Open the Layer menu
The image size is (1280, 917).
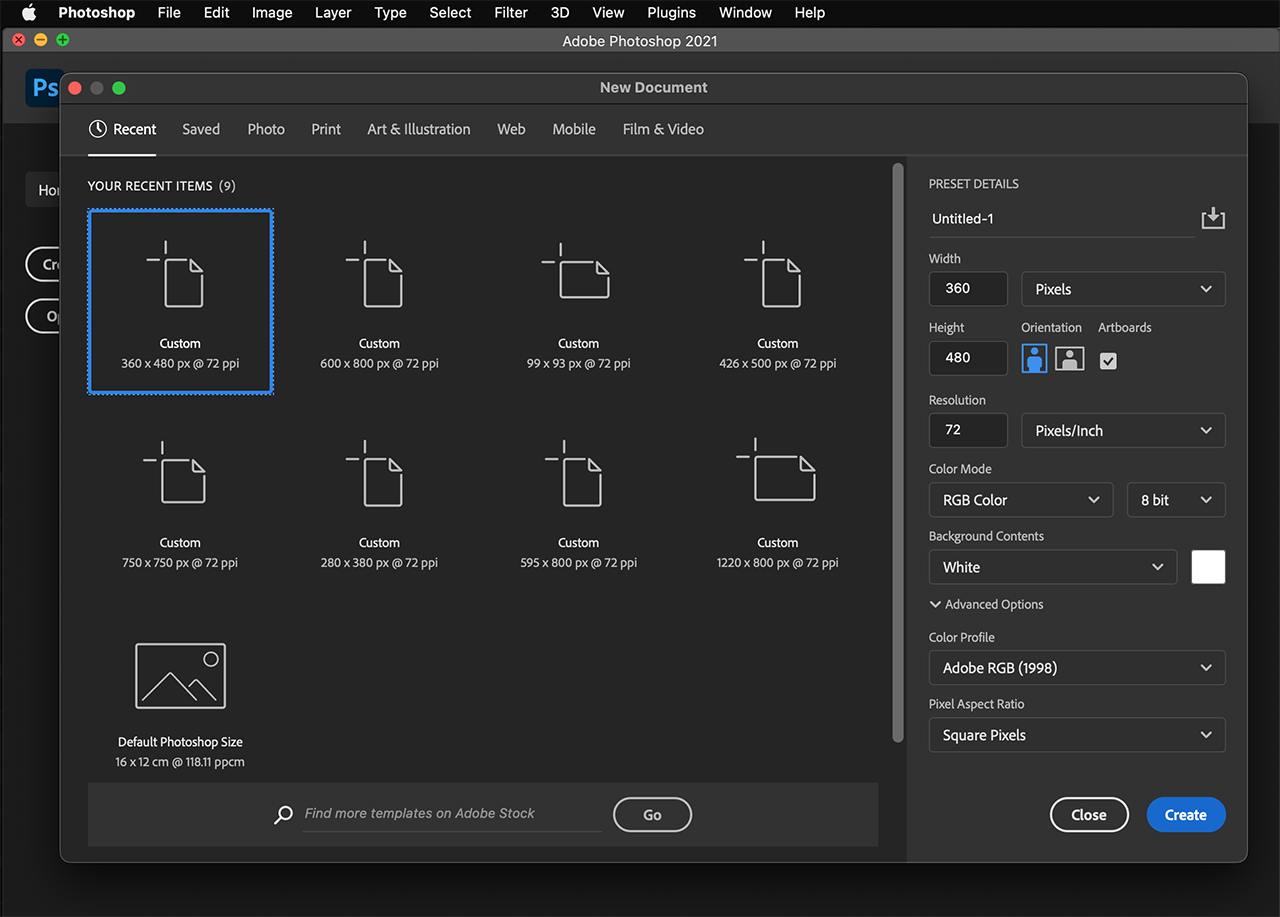click(x=333, y=13)
